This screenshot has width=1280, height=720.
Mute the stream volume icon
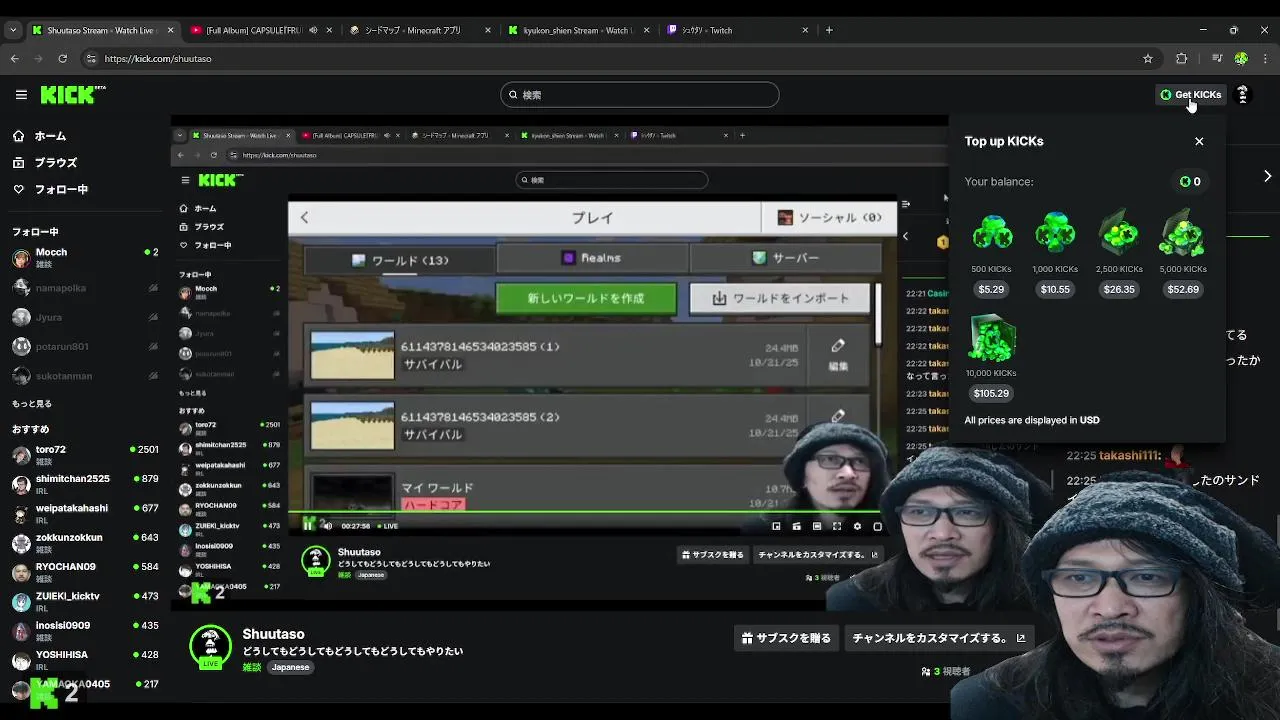pos(327,525)
